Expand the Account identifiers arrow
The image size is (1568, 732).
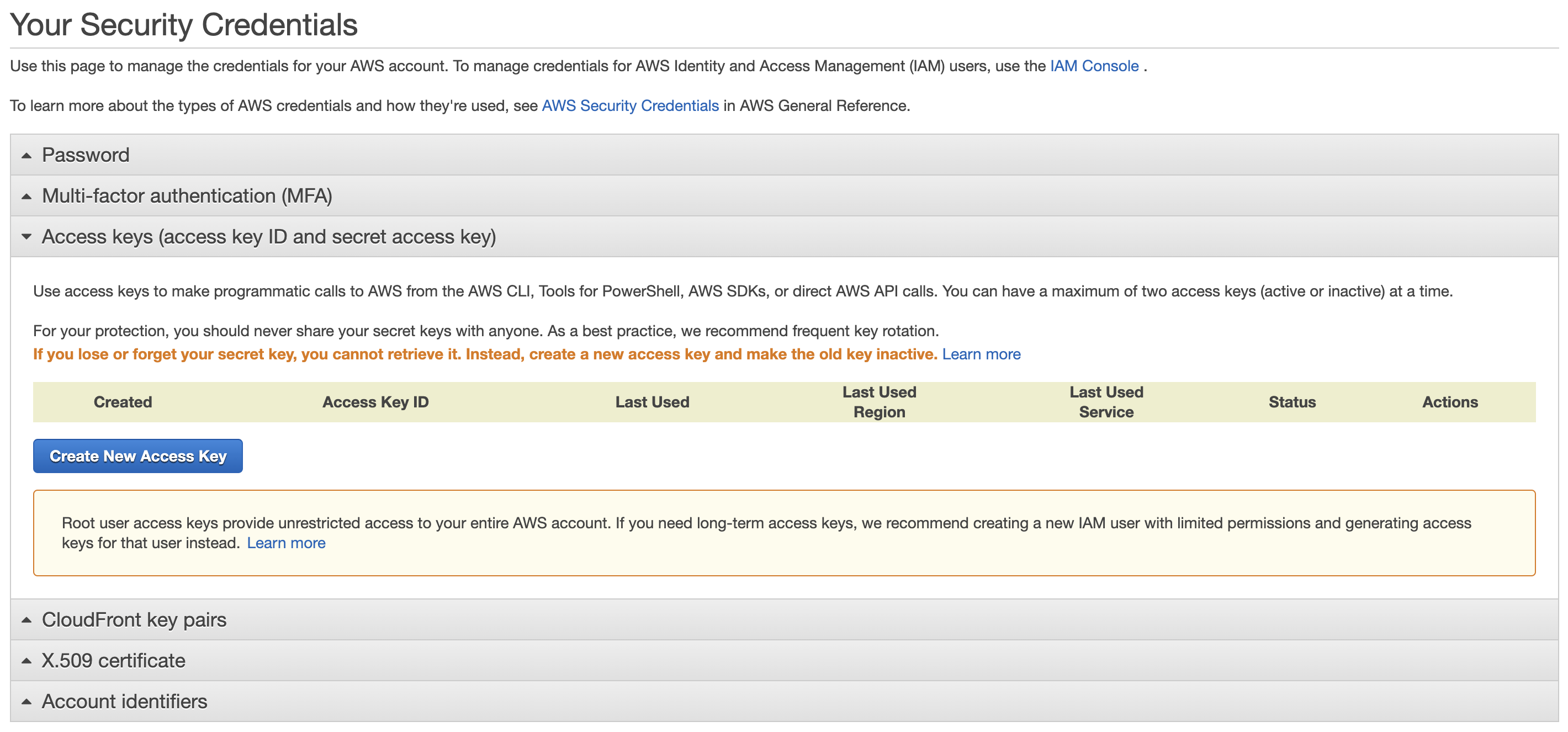[x=26, y=702]
